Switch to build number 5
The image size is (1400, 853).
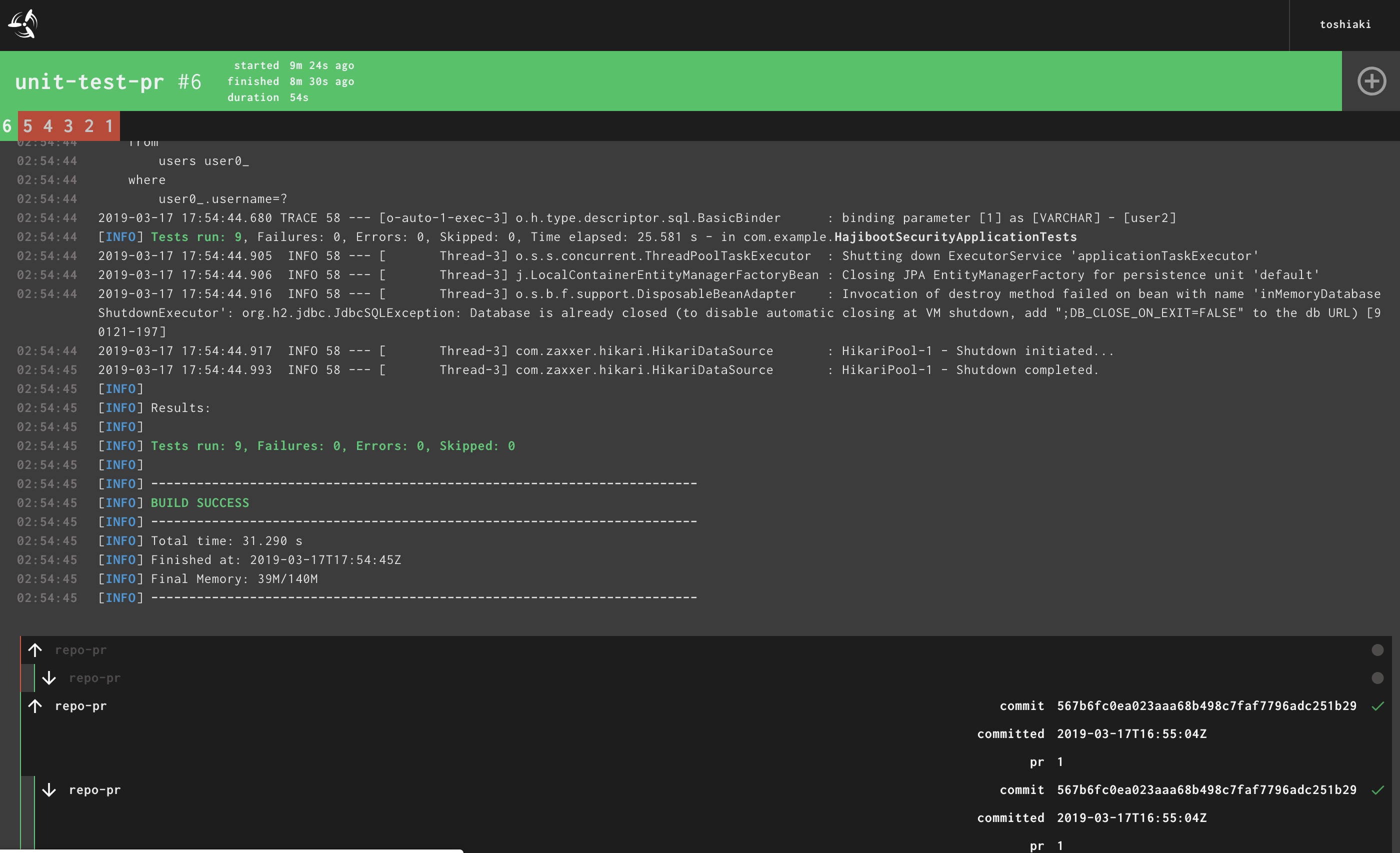(27, 125)
